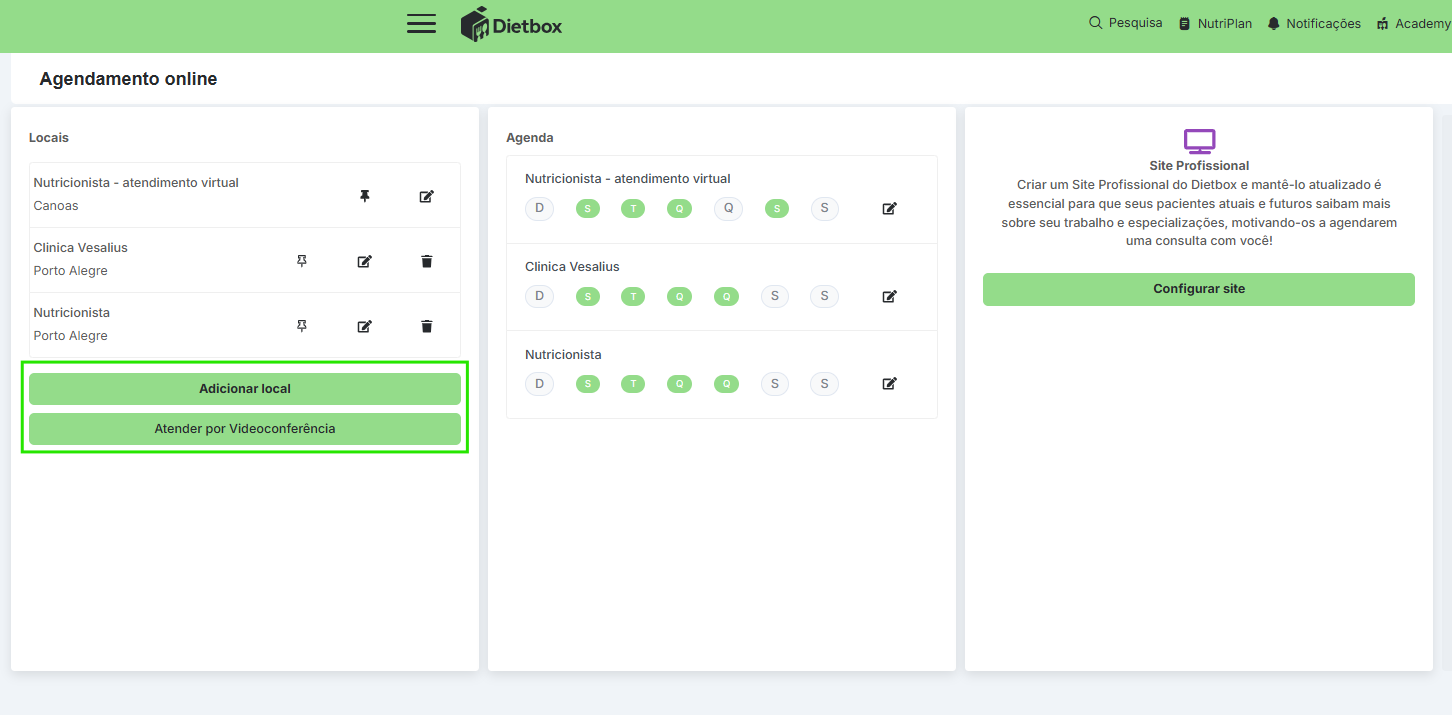1452x715 pixels.
Task: Edit agenda for Nutricionista - atendimento virtual
Action: point(890,209)
